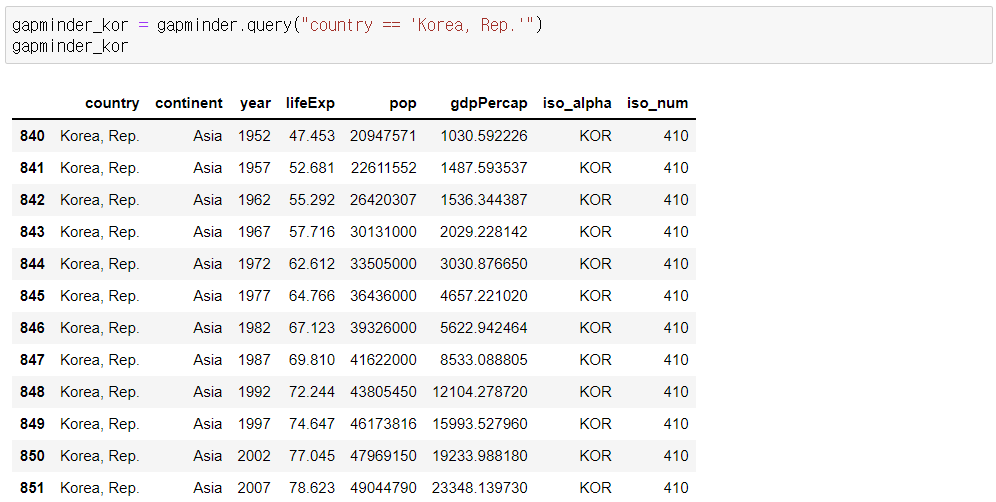Click pop value 20947571
The width and height of the screenshot is (996, 502).
(383, 136)
